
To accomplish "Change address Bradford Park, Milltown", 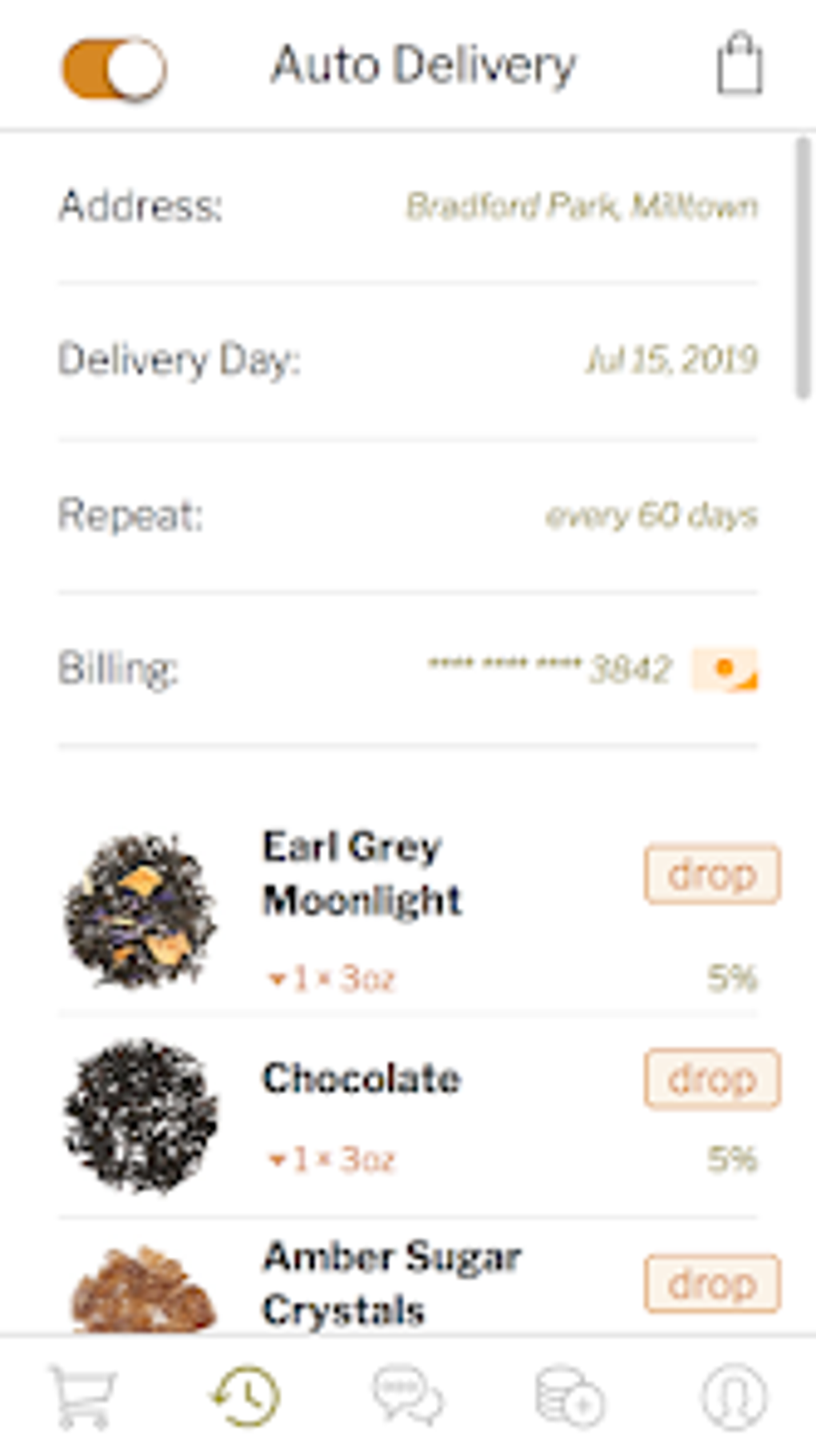I will coord(582,207).
